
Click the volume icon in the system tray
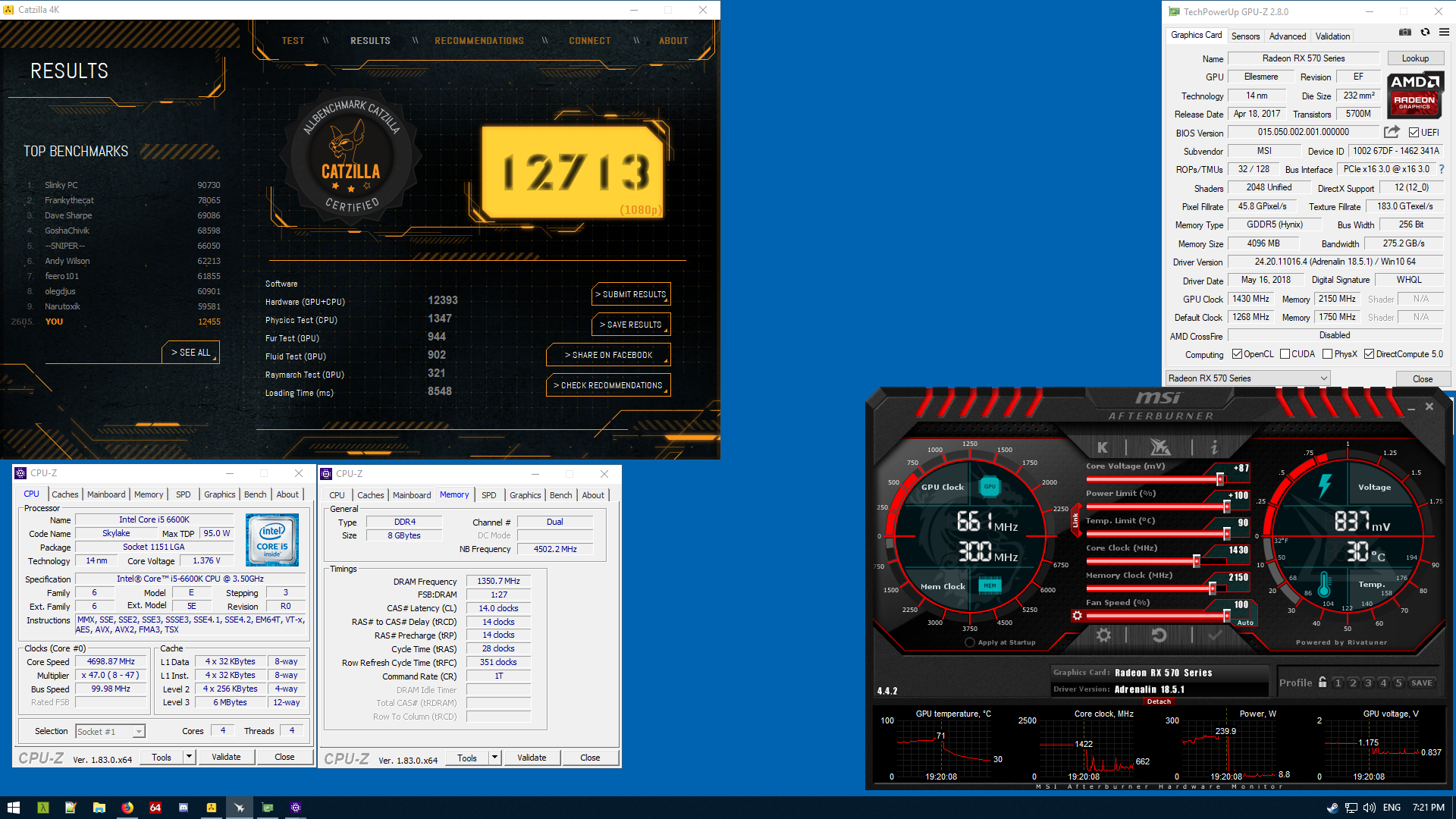[x=1370, y=808]
